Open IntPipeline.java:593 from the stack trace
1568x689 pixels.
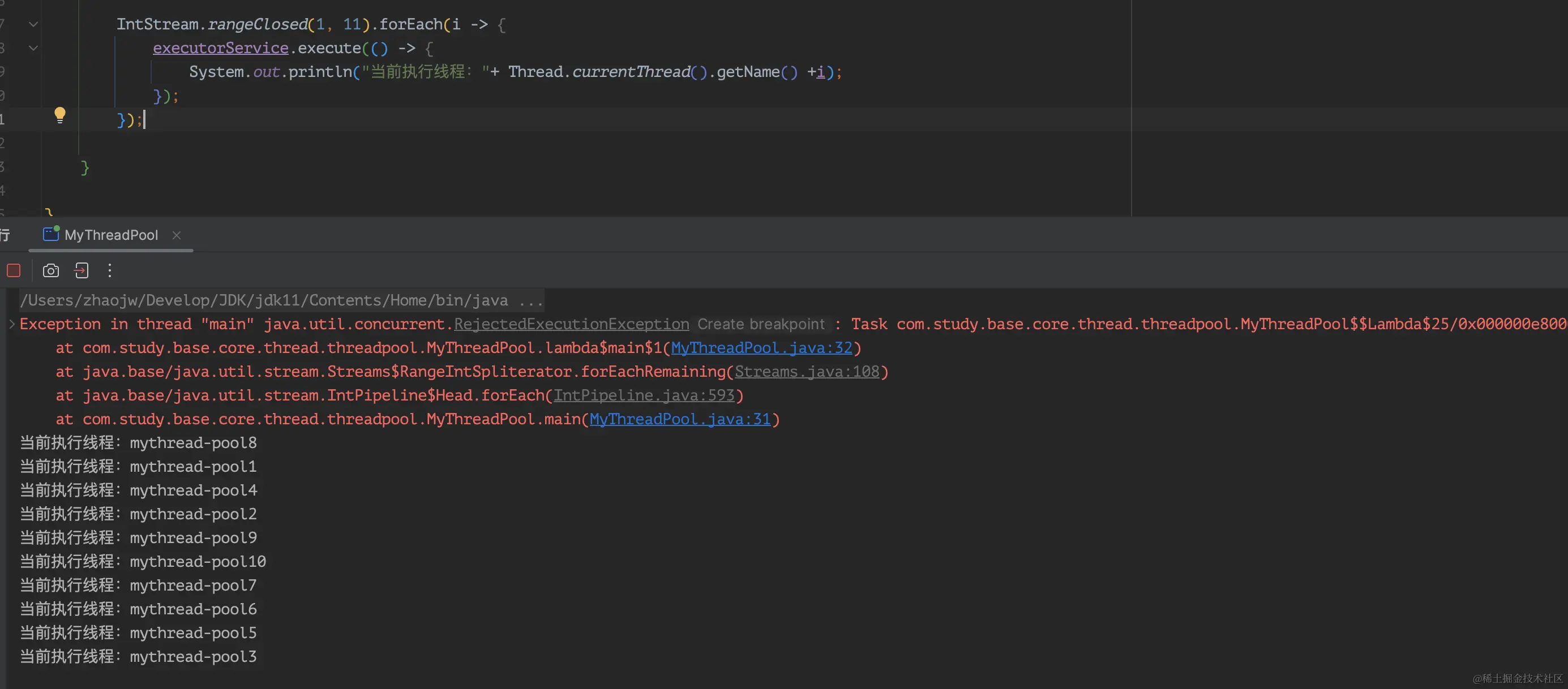coord(646,395)
